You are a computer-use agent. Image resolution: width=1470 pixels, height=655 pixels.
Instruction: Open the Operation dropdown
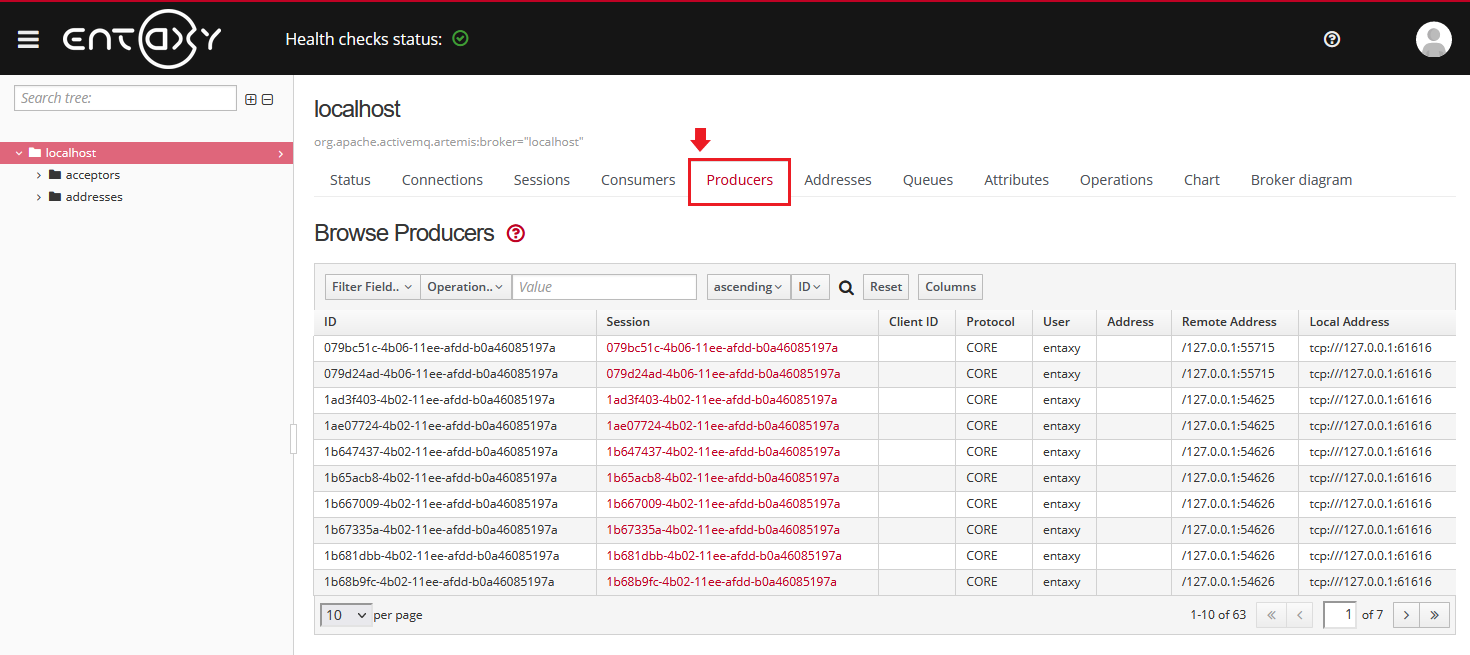465,287
